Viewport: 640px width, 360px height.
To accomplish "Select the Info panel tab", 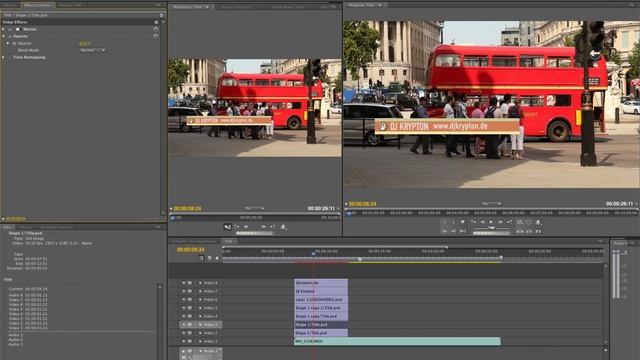I will click(7, 227).
